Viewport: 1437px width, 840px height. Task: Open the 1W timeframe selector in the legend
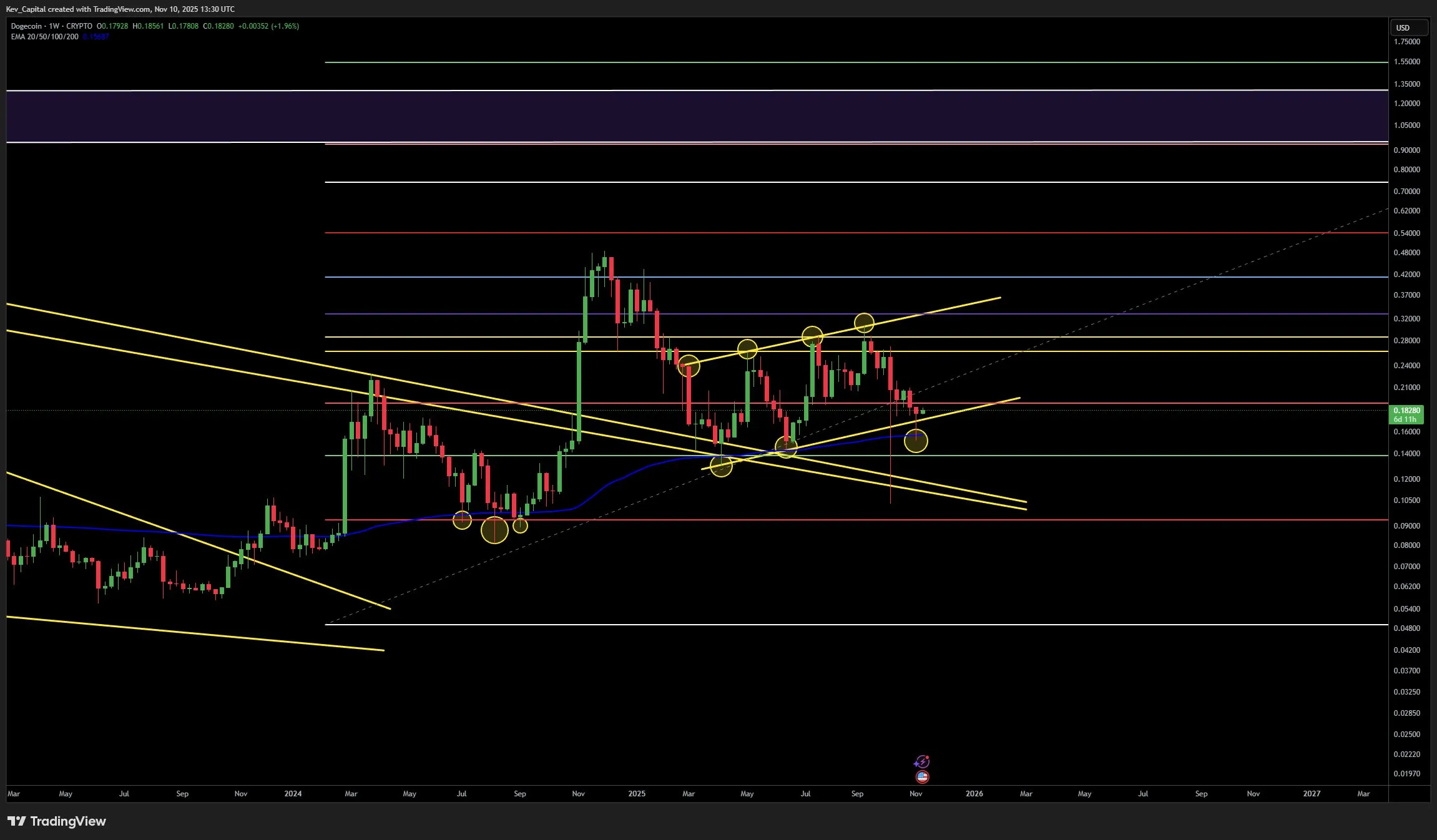pyautogui.click(x=54, y=26)
